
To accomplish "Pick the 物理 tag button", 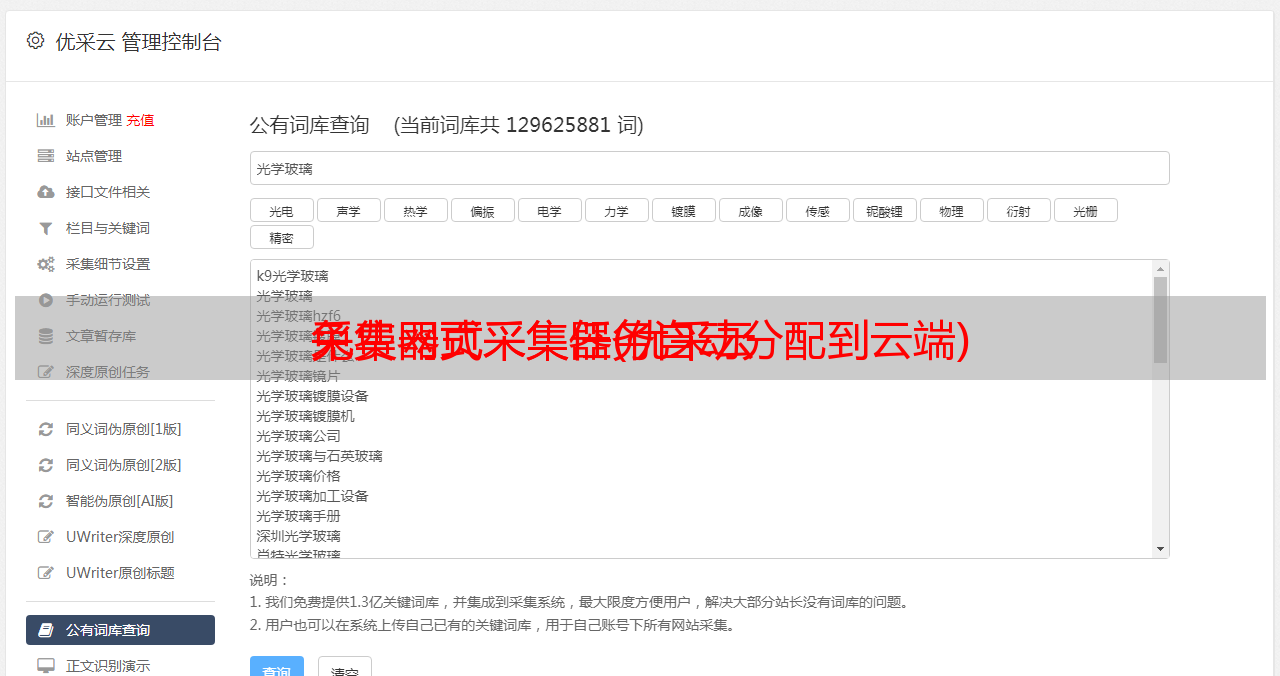I will click(x=951, y=211).
